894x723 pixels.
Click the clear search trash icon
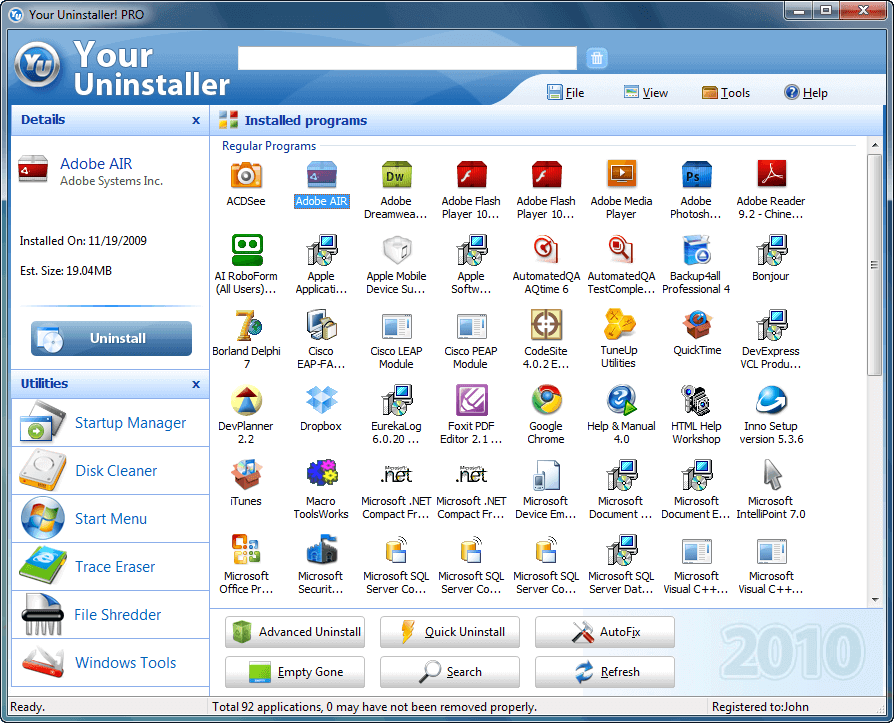coord(597,58)
